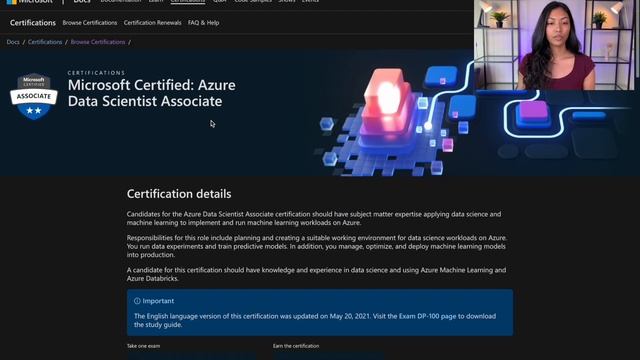Click the paragraph starting 'Candidates for the Azure'
This screenshot has width=640, height=360.
(x=314, y=218)
